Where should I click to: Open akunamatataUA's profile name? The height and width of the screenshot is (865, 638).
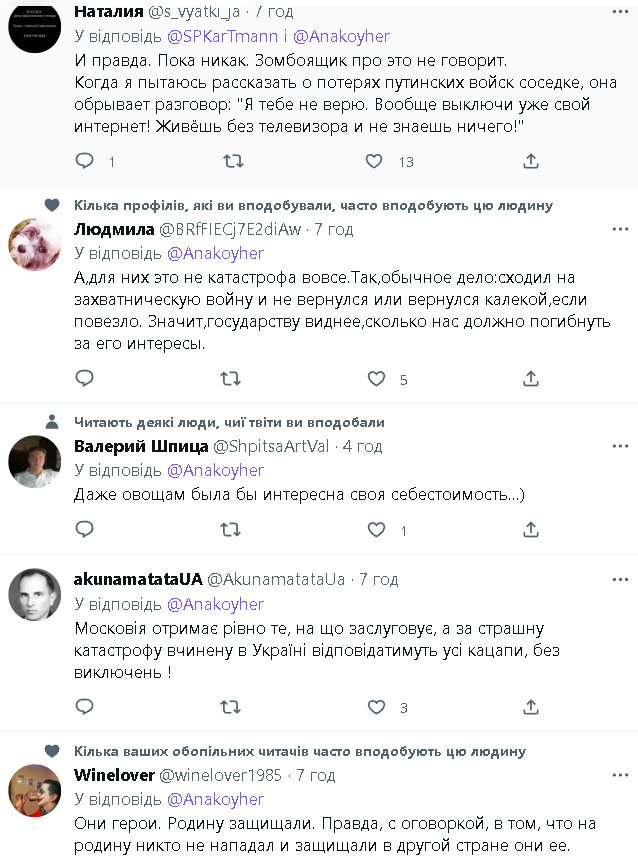point(138,579)
